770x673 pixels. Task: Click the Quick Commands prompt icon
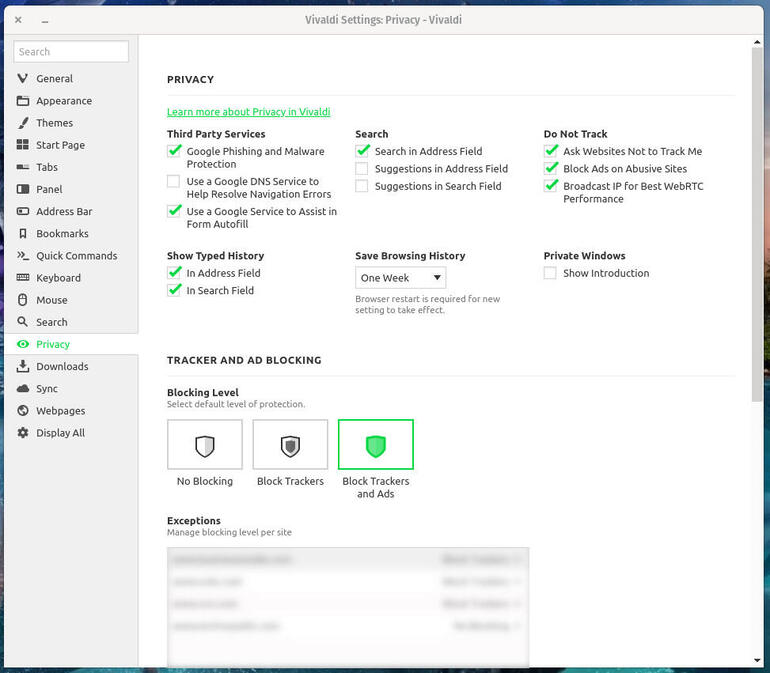[23, 255]
